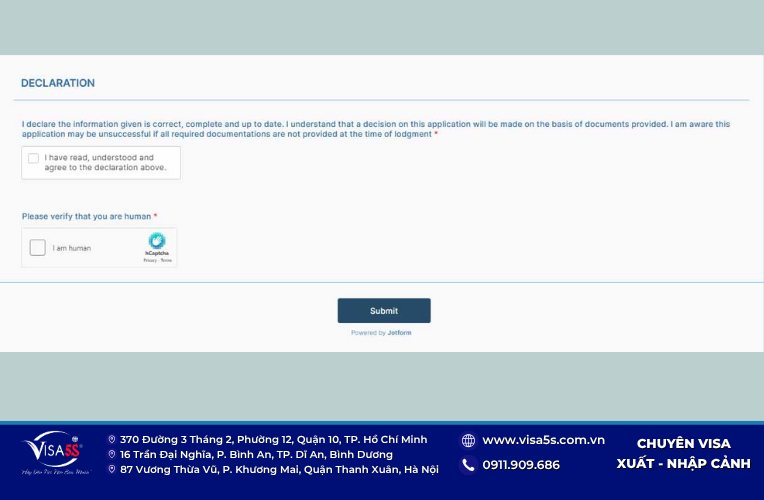Viewport: 764px width, 500px height.
Task: Open the hCaptcha Terms link
Action: pyautogui.click(x=166, y=260)
